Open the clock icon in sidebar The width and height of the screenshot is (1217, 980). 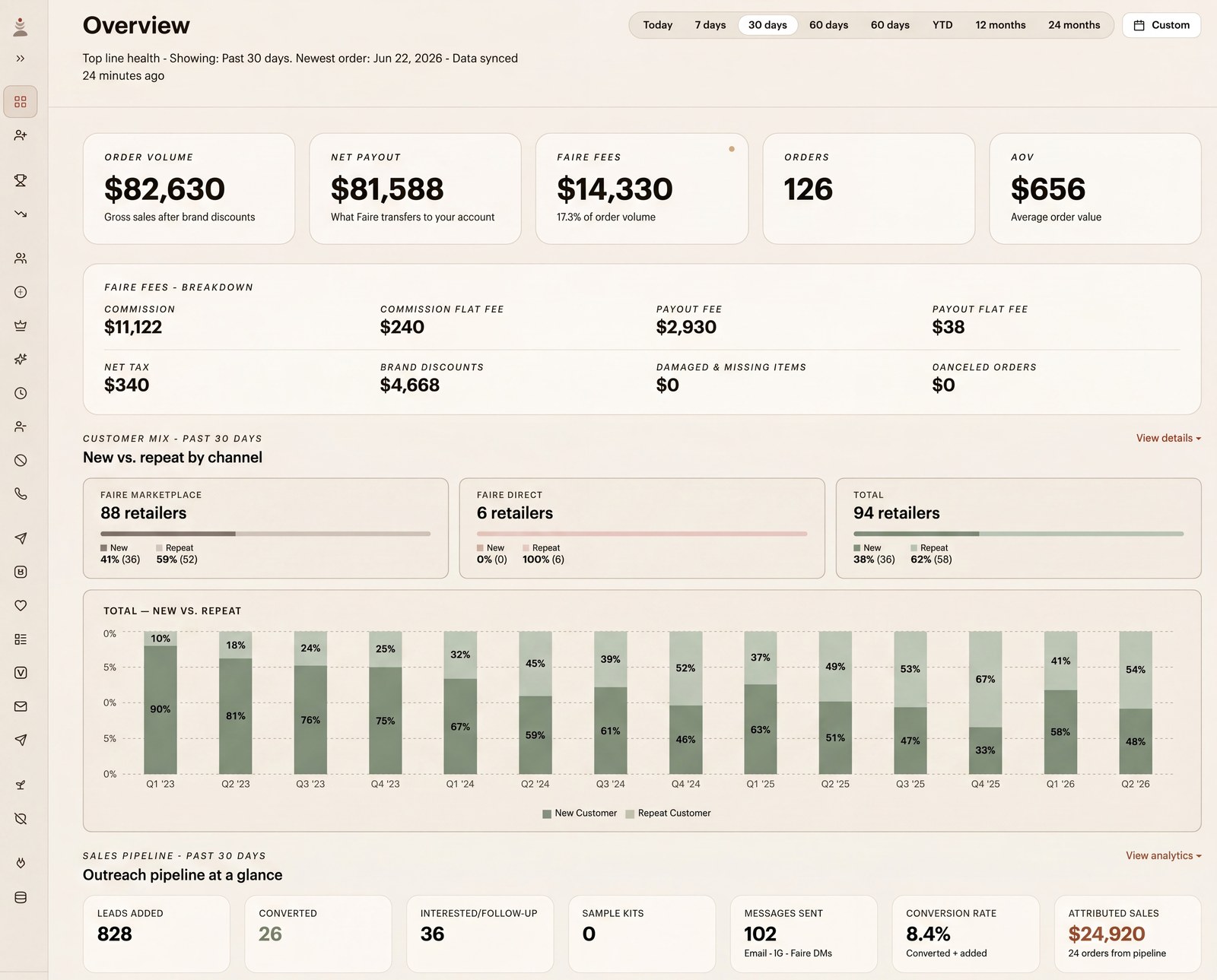(x=21, y=393)
